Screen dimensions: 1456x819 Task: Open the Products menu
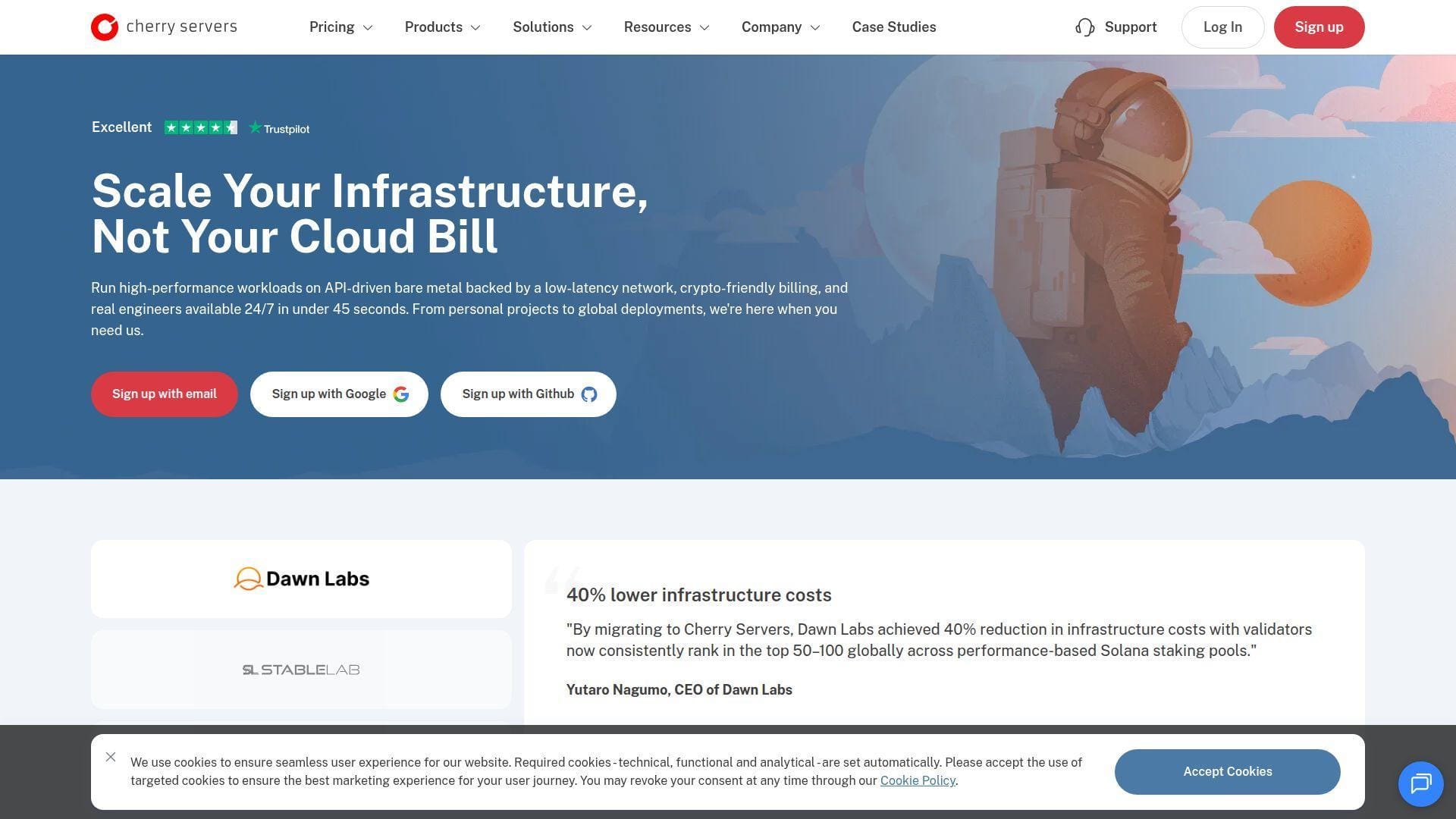443,27
